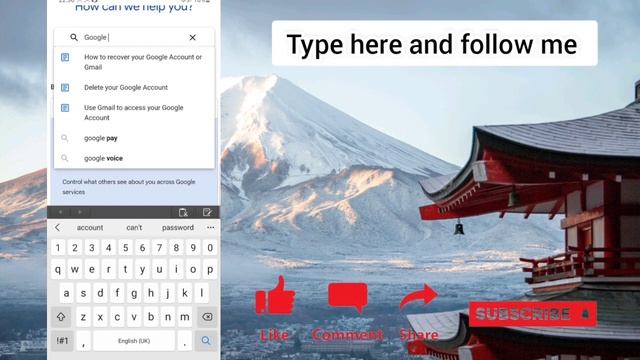Screen dimensions: 640x360
Task: Tap the letter m key
Action: click(184, 317)
